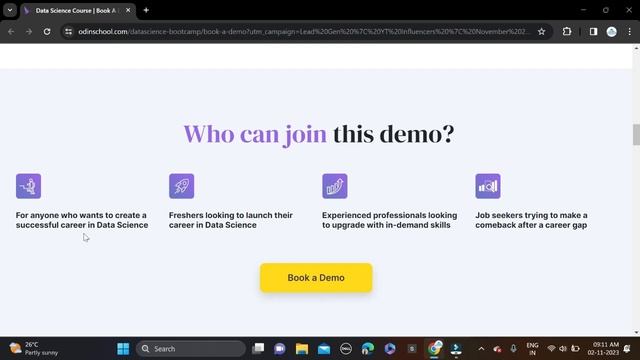Open the Teams chat taskbar icon

pos(280,349)
